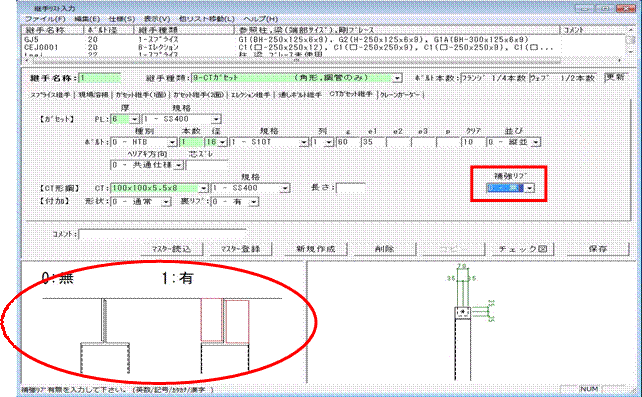The height and width of the screenshot is (397, 642).
Task: Open the ヘルプ(H) menu
Action: [260, 19]
